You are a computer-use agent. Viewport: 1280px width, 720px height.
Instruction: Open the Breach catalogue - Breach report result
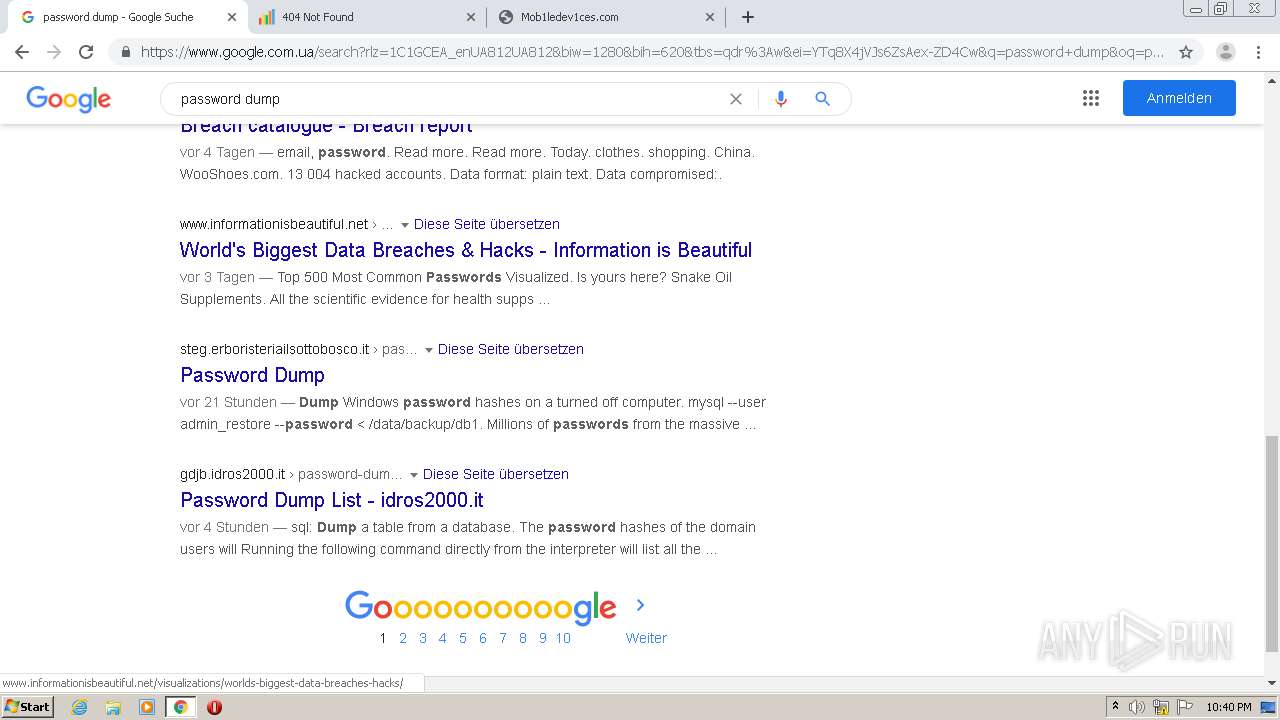click(326, 127)
